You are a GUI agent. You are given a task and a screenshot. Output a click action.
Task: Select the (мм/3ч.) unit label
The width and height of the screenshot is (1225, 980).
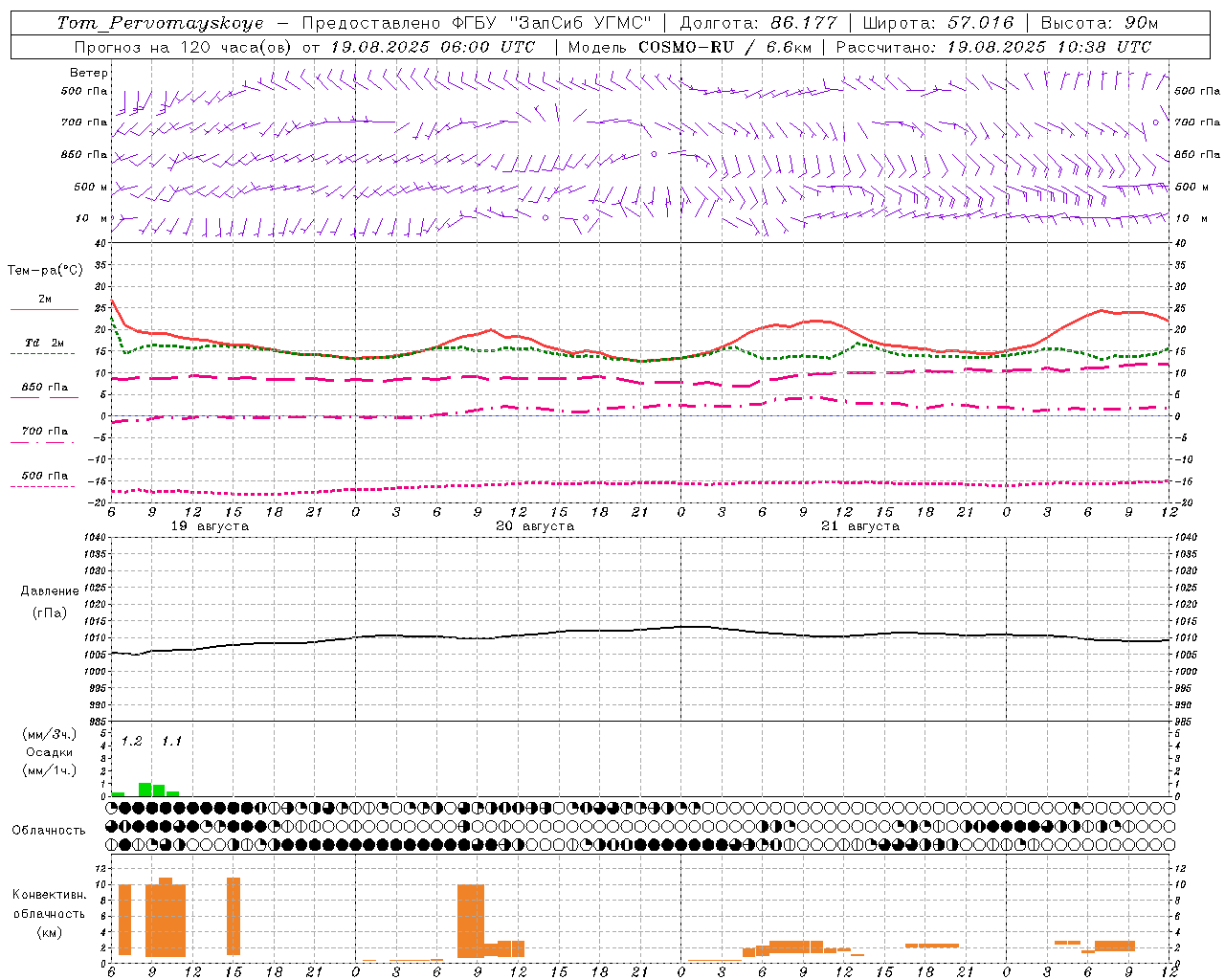[50, 734]
